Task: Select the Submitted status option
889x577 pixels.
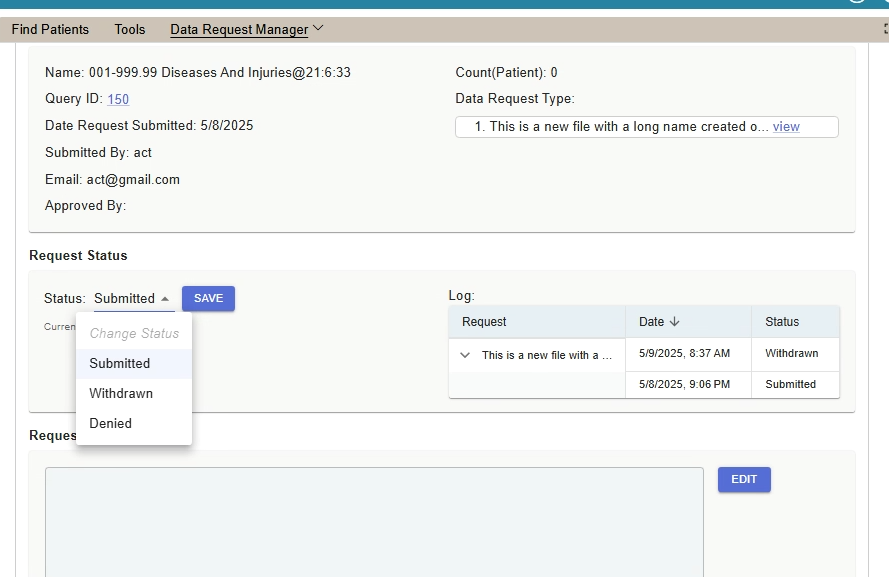Action: point(120,364)
